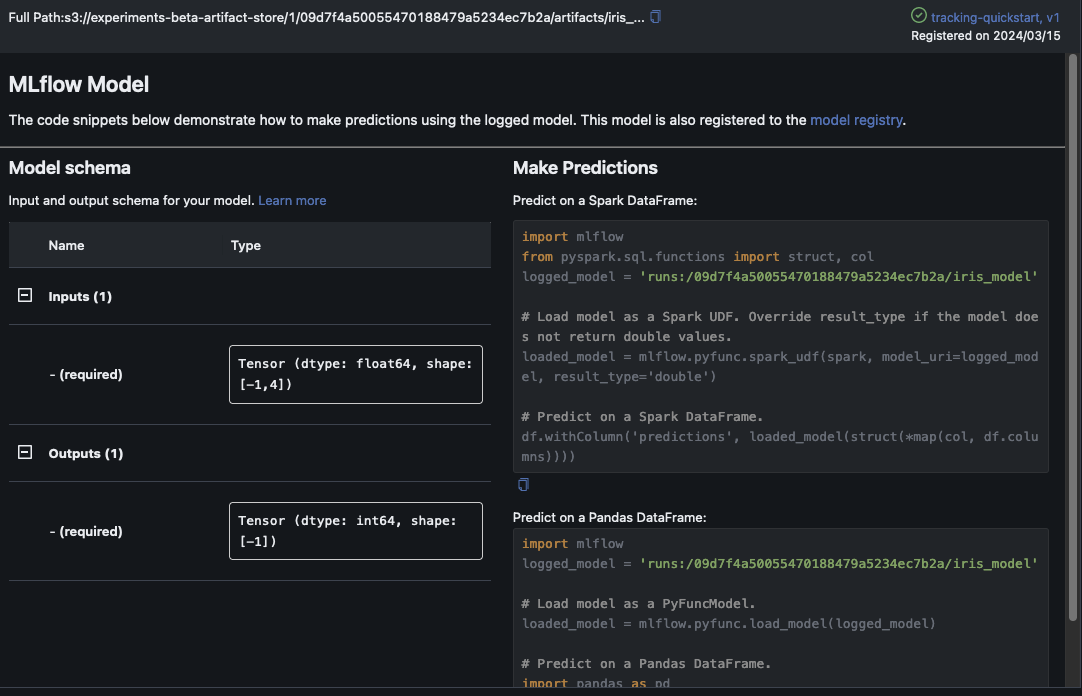Image resolution: width=1082 pixels, height=696 pixels.
Task: Click the Type column header
Action: point(246,246)
